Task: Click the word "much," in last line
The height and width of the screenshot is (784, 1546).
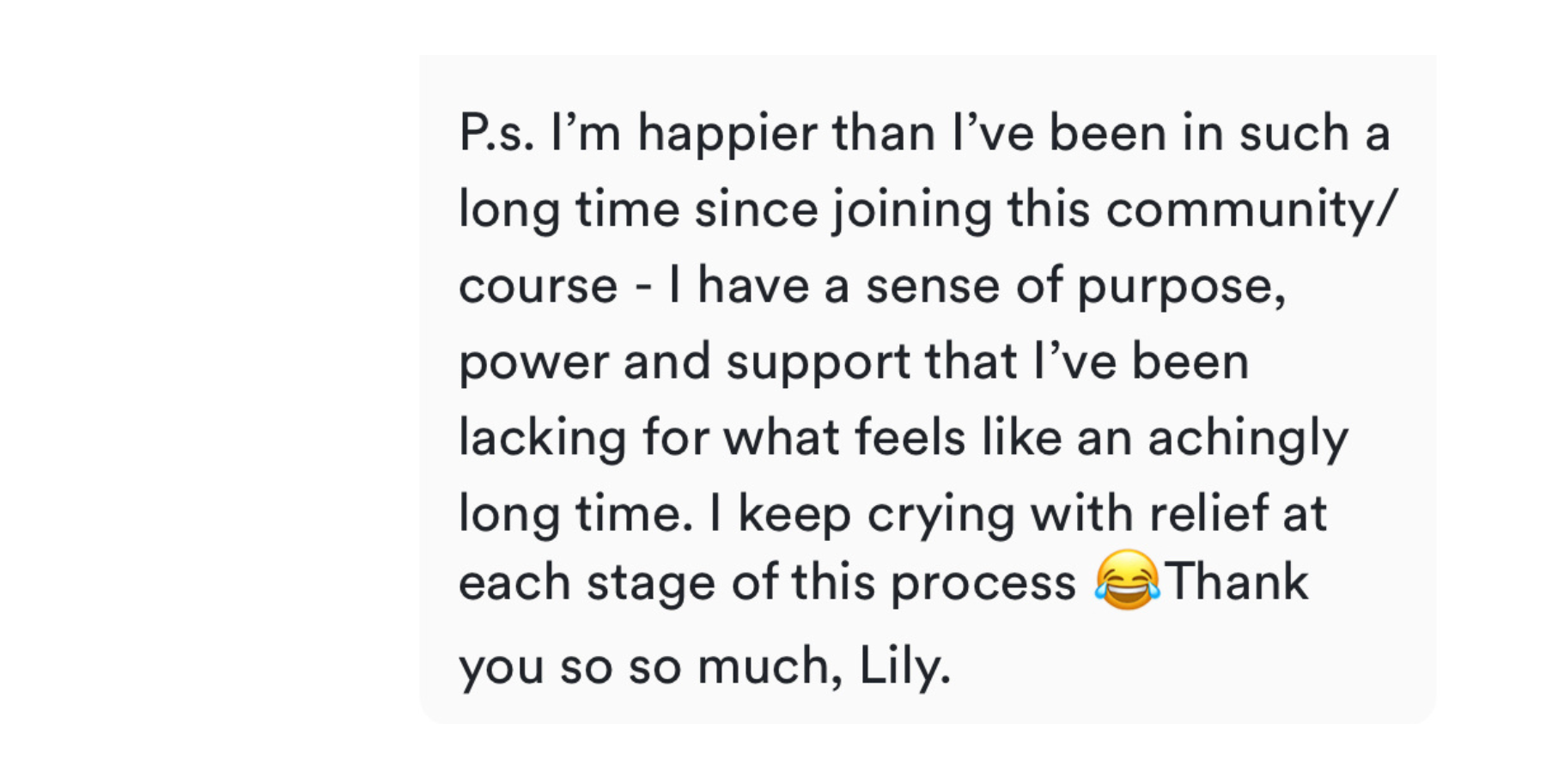Action: 770,668
